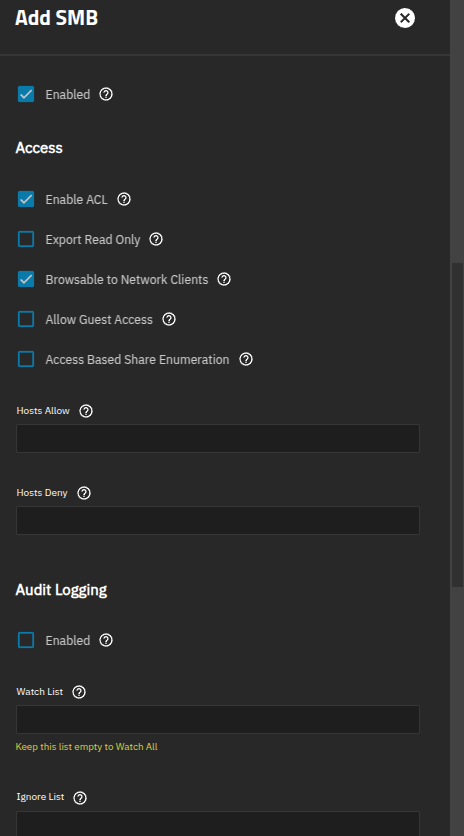Open Access Based Share Enumeration help
The height and width of the screenshot is (836, 464).
(x=246, y=359)
